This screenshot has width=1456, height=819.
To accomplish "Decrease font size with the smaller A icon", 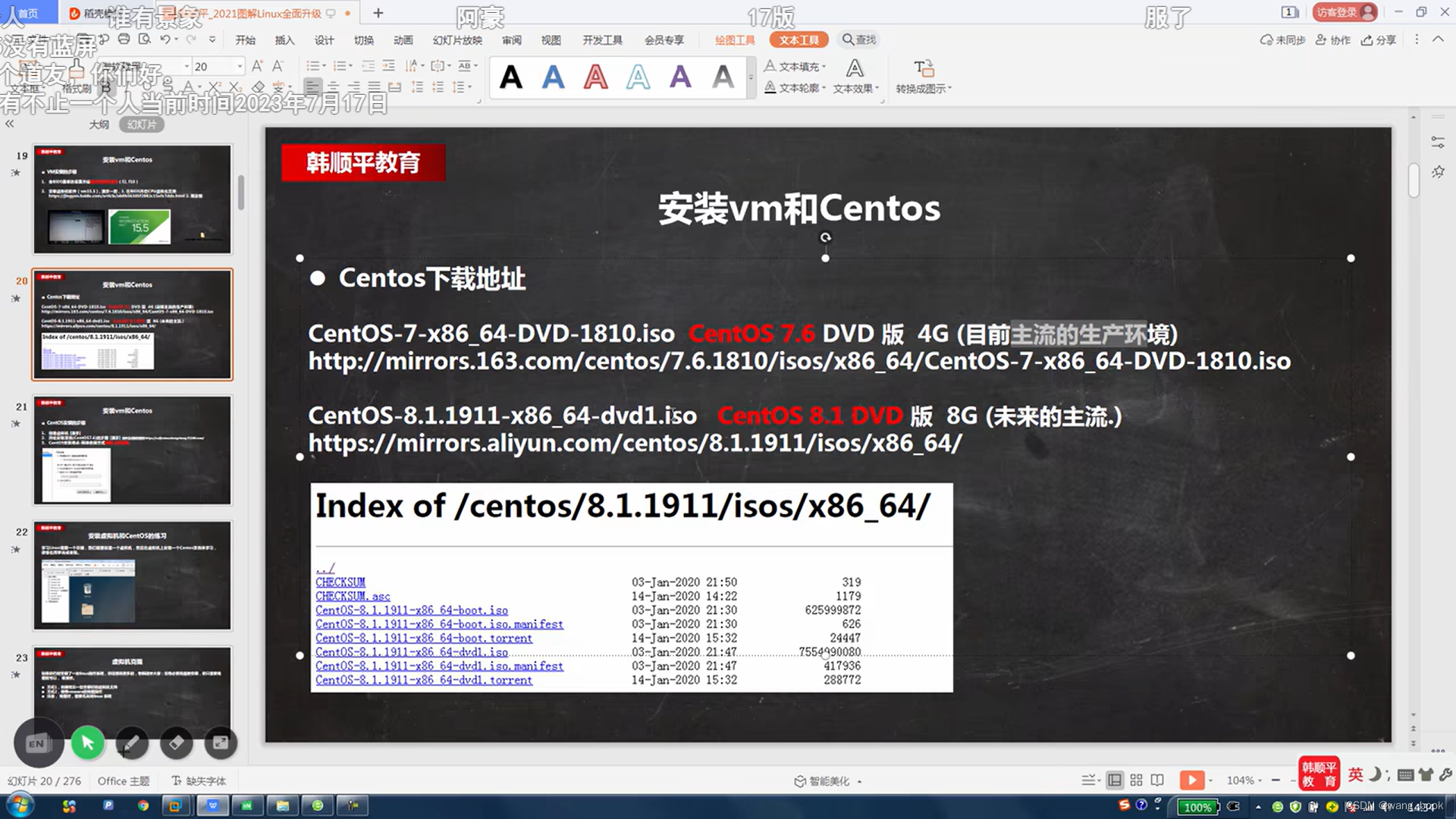I will (x=278, y=66).
